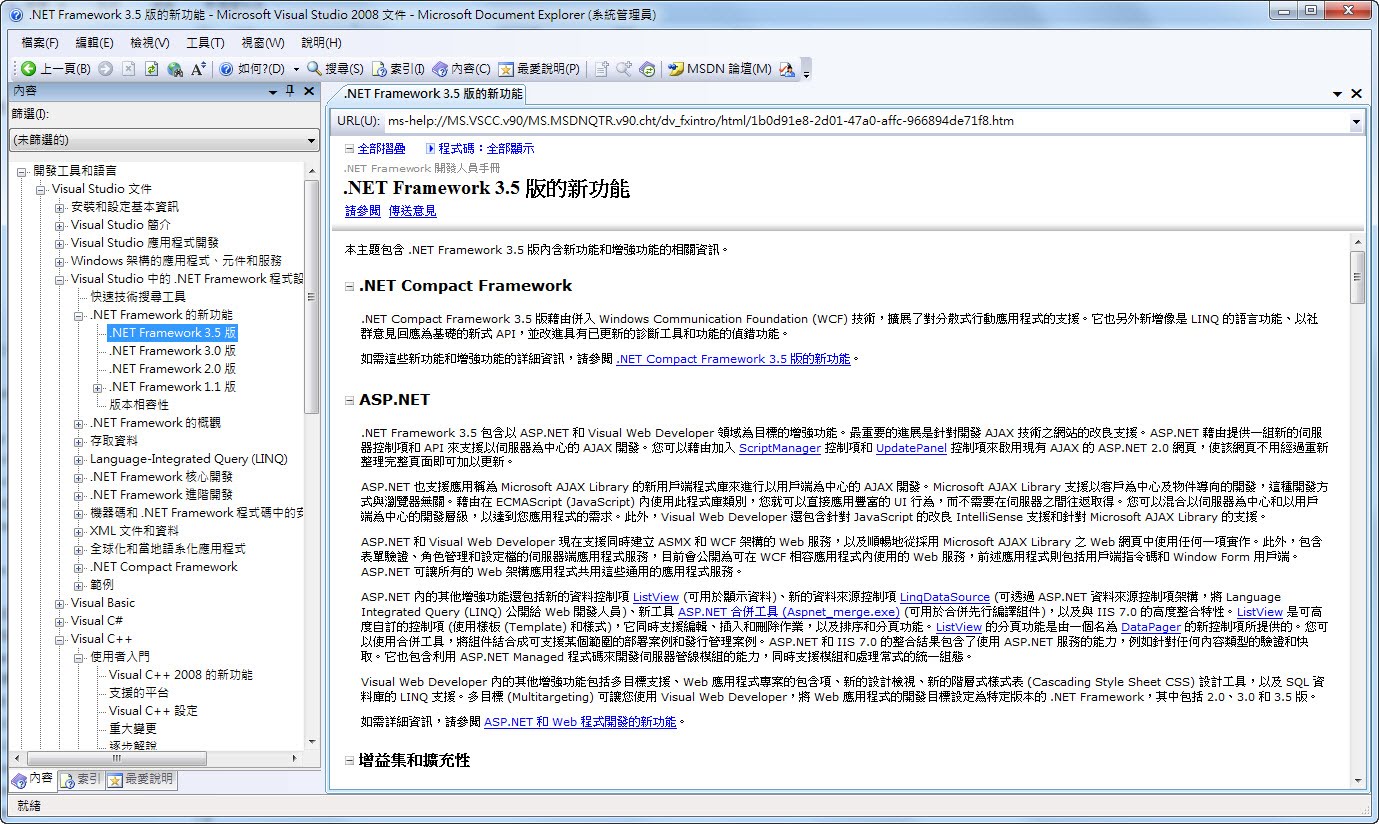Open the URL address dropdown arrow
The height and width of the screenshot is (824, 1379).
tap(1356, 122)
